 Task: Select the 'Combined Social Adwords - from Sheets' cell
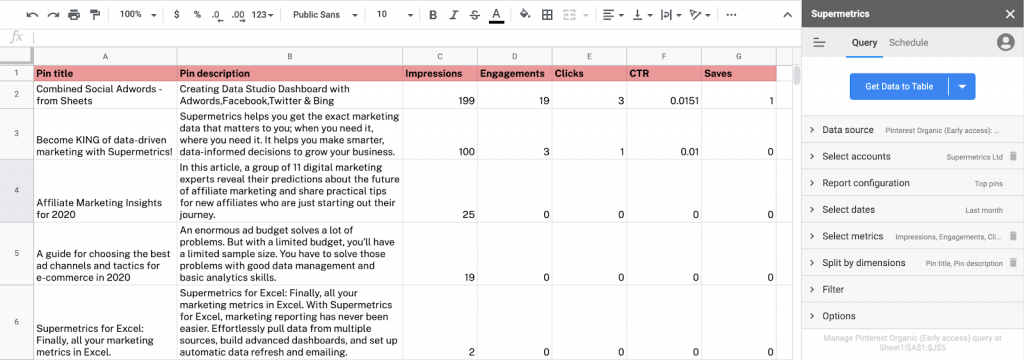(x=105, y=95)
